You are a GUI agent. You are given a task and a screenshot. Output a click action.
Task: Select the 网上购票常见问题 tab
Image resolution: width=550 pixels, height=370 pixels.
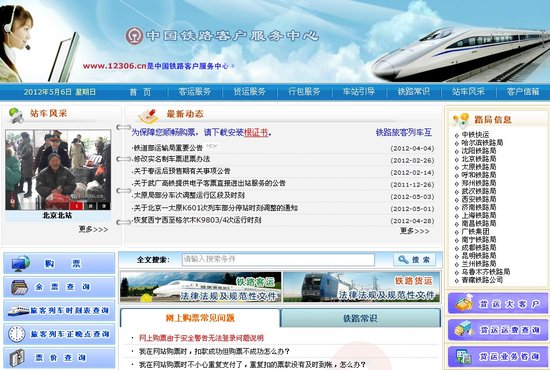(200, 318)
